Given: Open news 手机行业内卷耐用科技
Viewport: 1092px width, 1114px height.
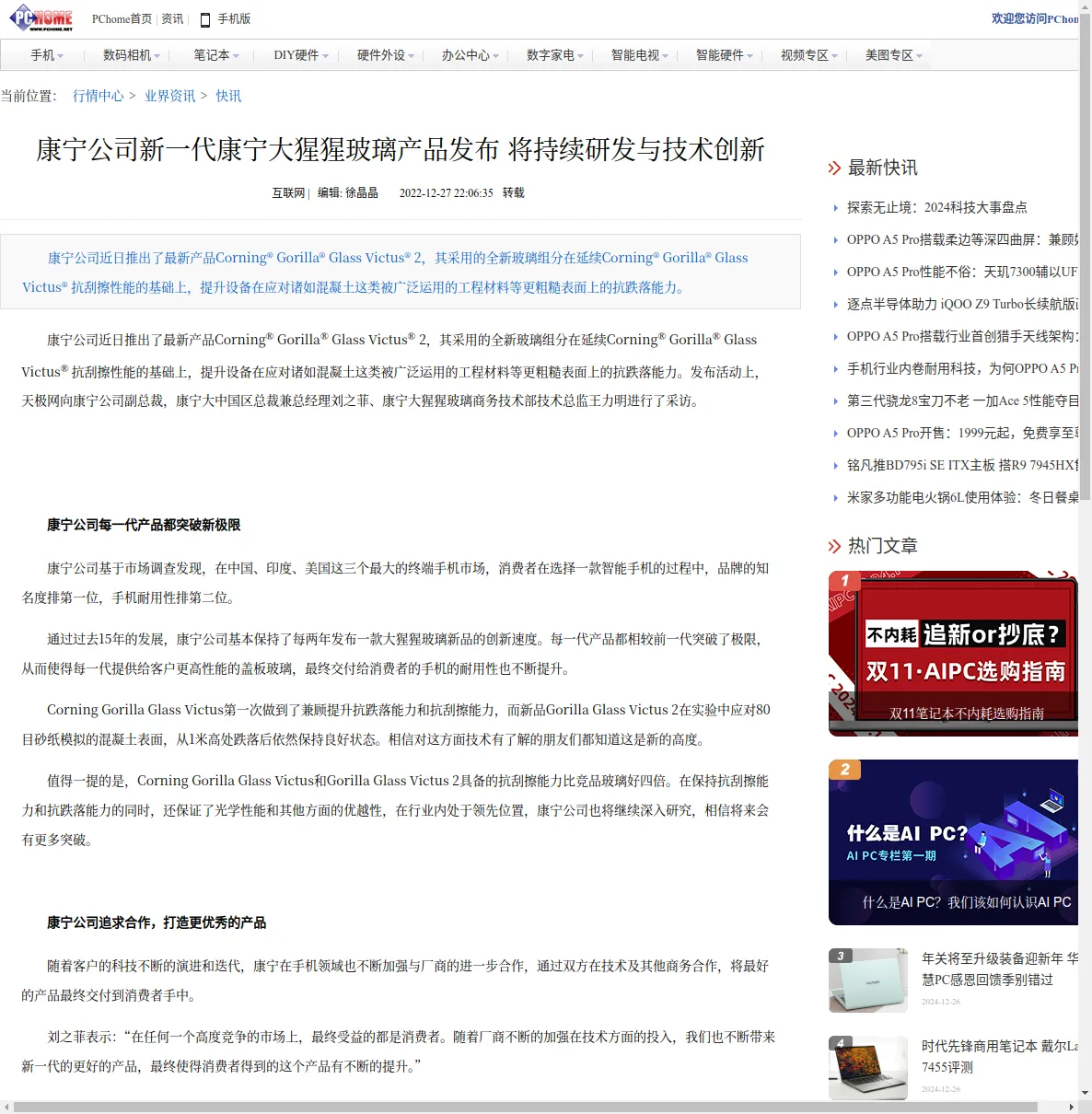Looking at the screenshot, I should (962, 368).
